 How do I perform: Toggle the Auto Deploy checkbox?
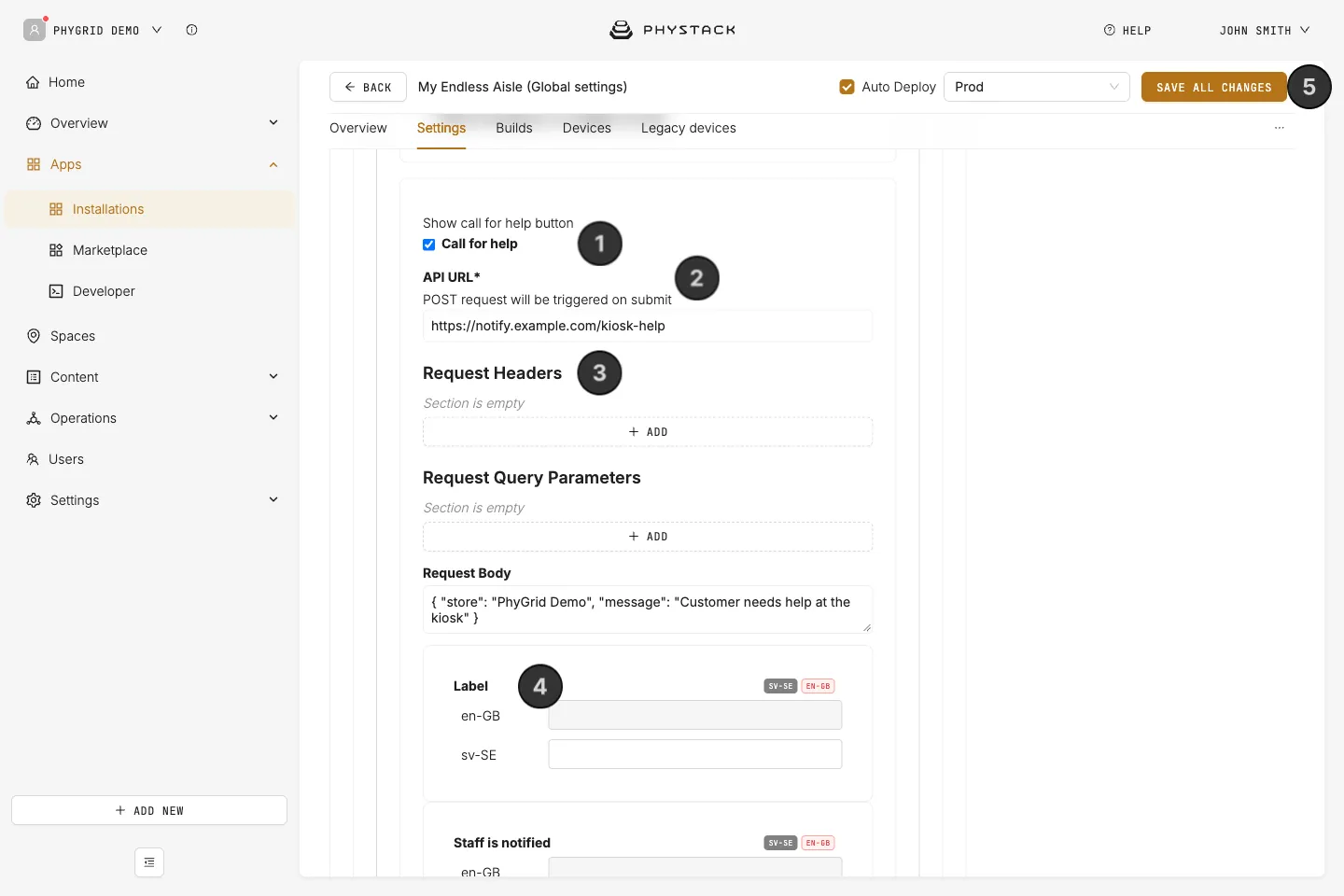[x=847, y=87]
